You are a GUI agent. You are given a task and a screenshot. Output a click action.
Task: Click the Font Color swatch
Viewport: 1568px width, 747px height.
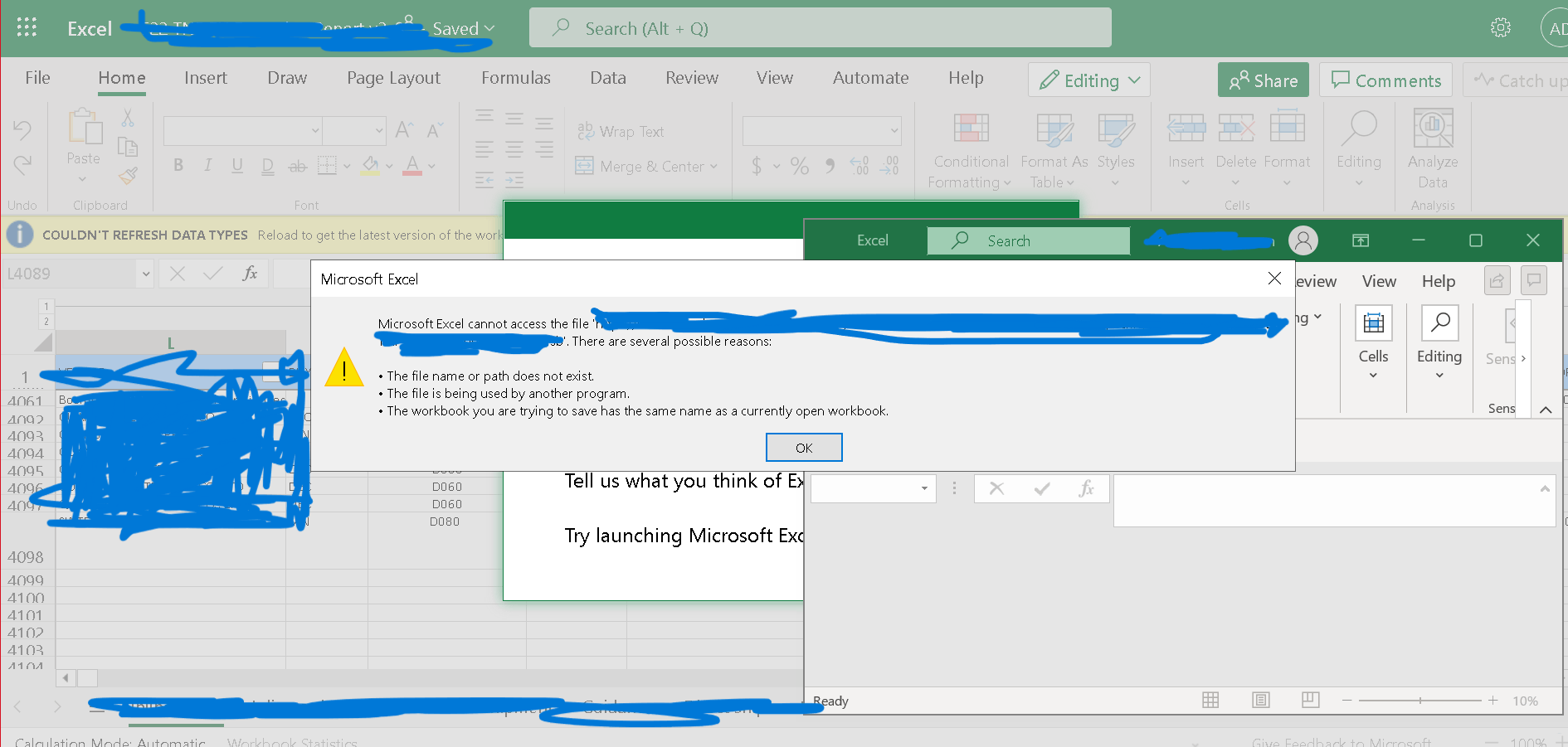point(412,165)
